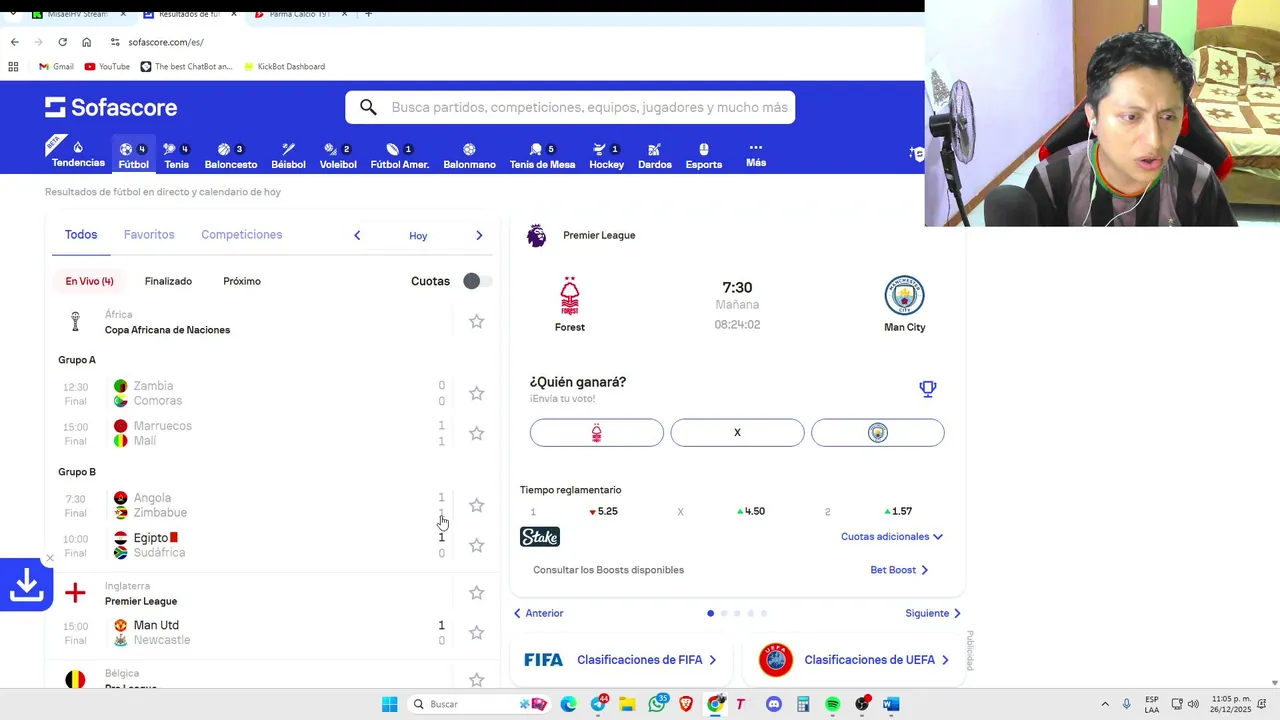Open the Balonmano sport icon

click(469, 155)
